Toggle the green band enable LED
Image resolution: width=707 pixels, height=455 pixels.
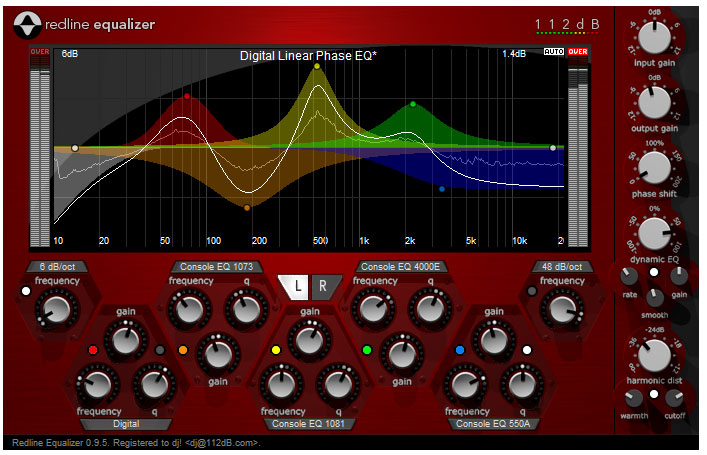click(x=367, y=350)
